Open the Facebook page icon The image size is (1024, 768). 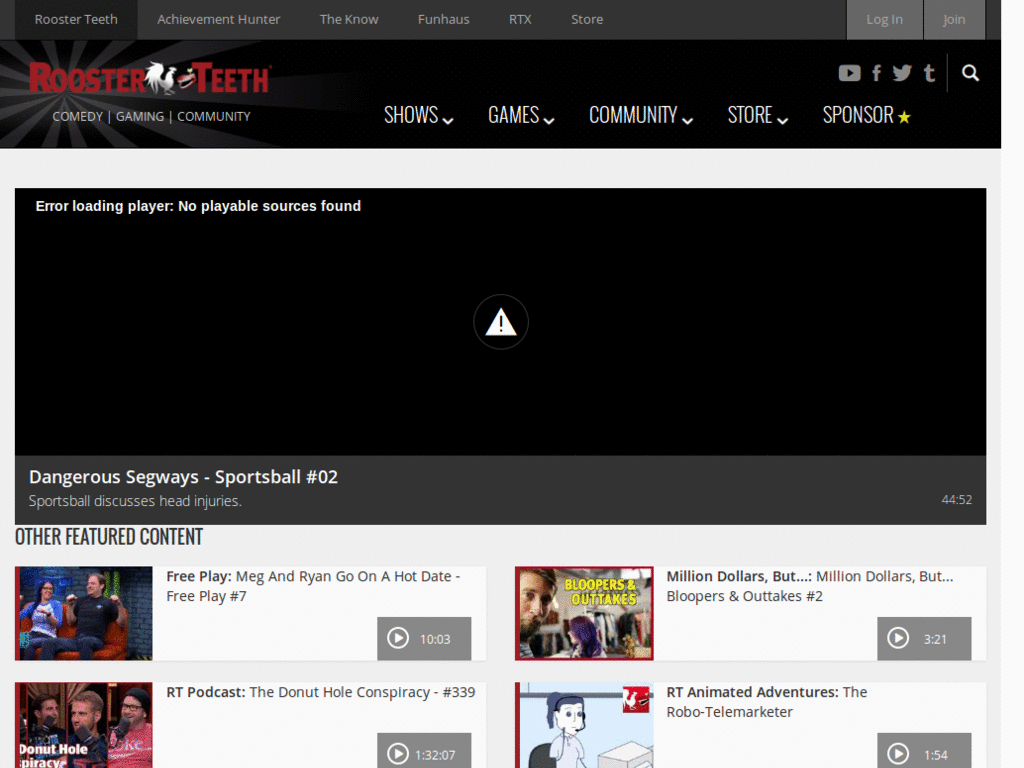[876, 72]
